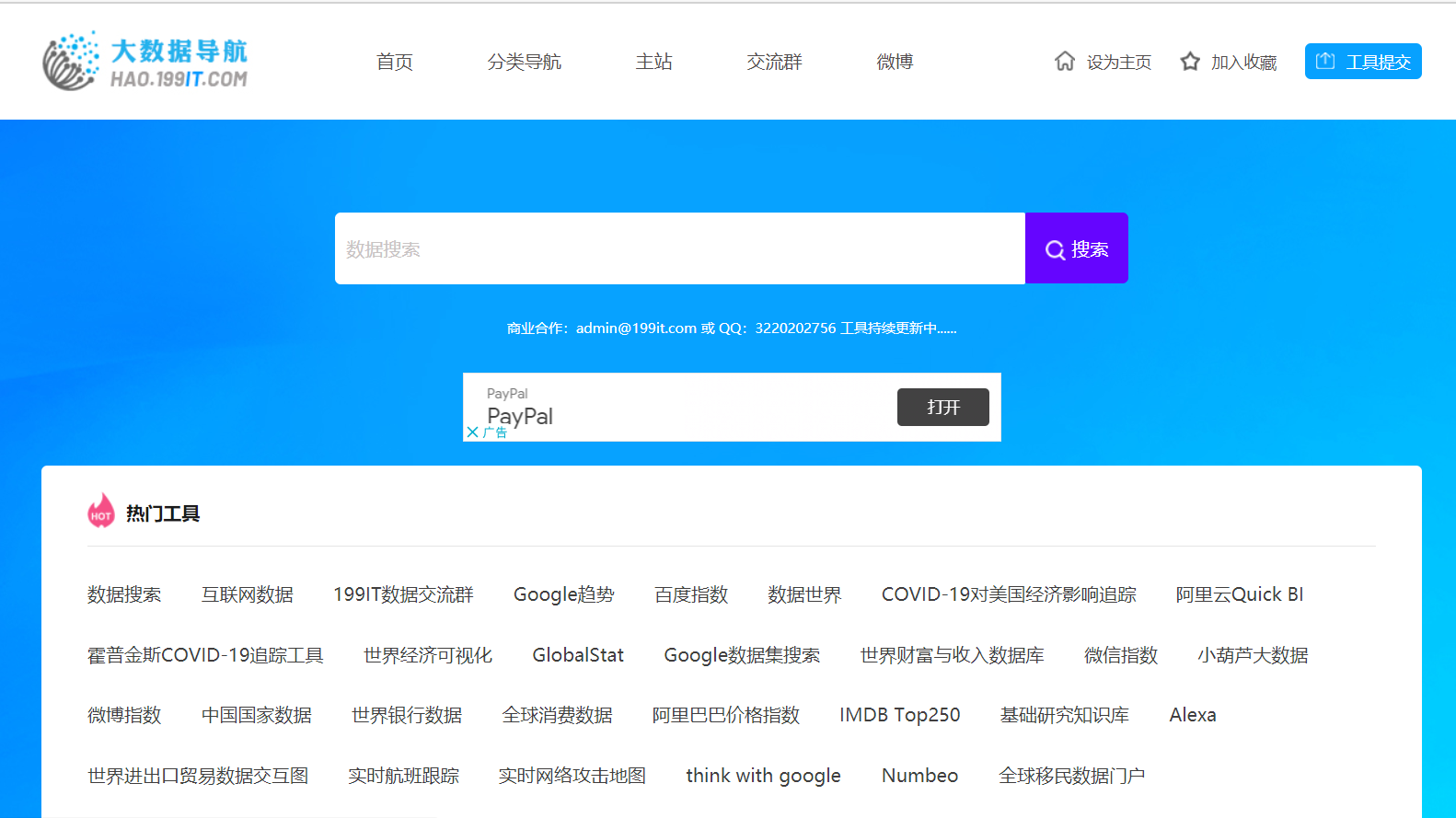Open 霍普金斯COVID-19追踪工具 link
1456x818 pixels.
pos(205,655)
